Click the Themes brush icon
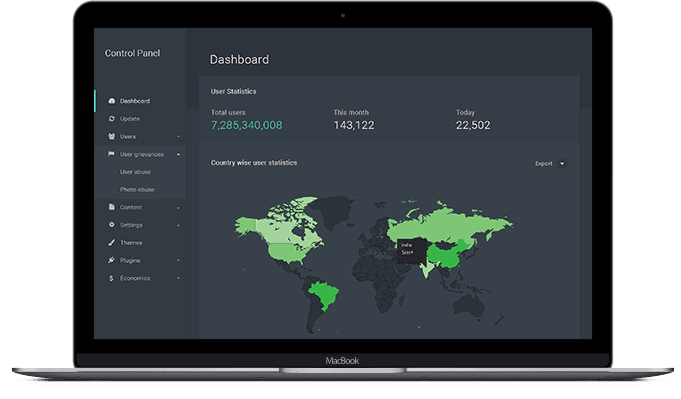The height and width of the screenshot is (399, 681). point(112,242)
